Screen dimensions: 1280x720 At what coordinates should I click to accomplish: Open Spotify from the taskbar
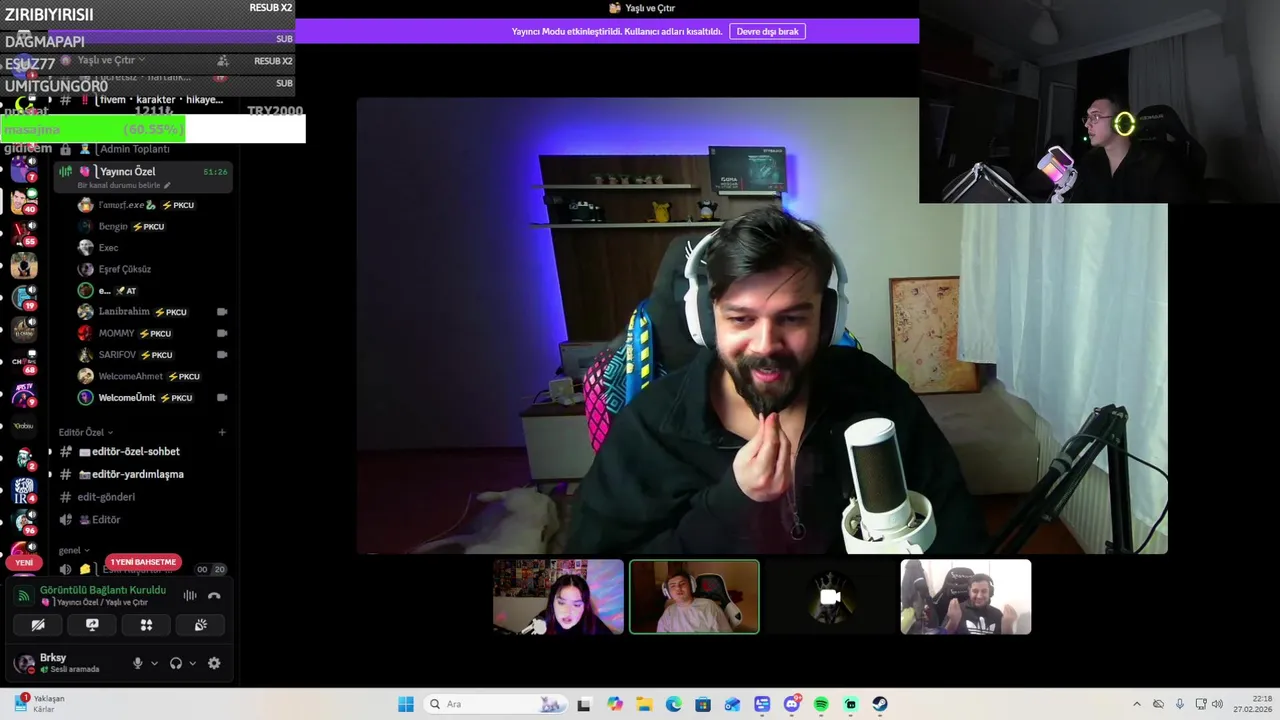(821, 704)
